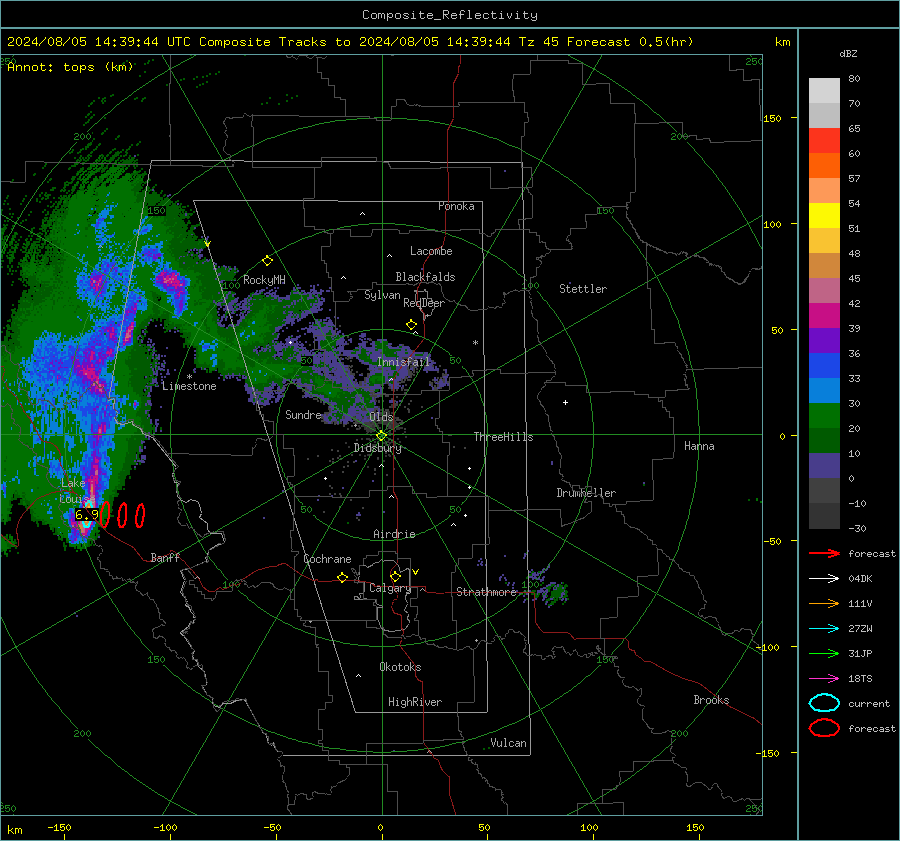The width and height of the screenshot is (900, 841).
Task: Click the Limestone map label
Action: 189,386
